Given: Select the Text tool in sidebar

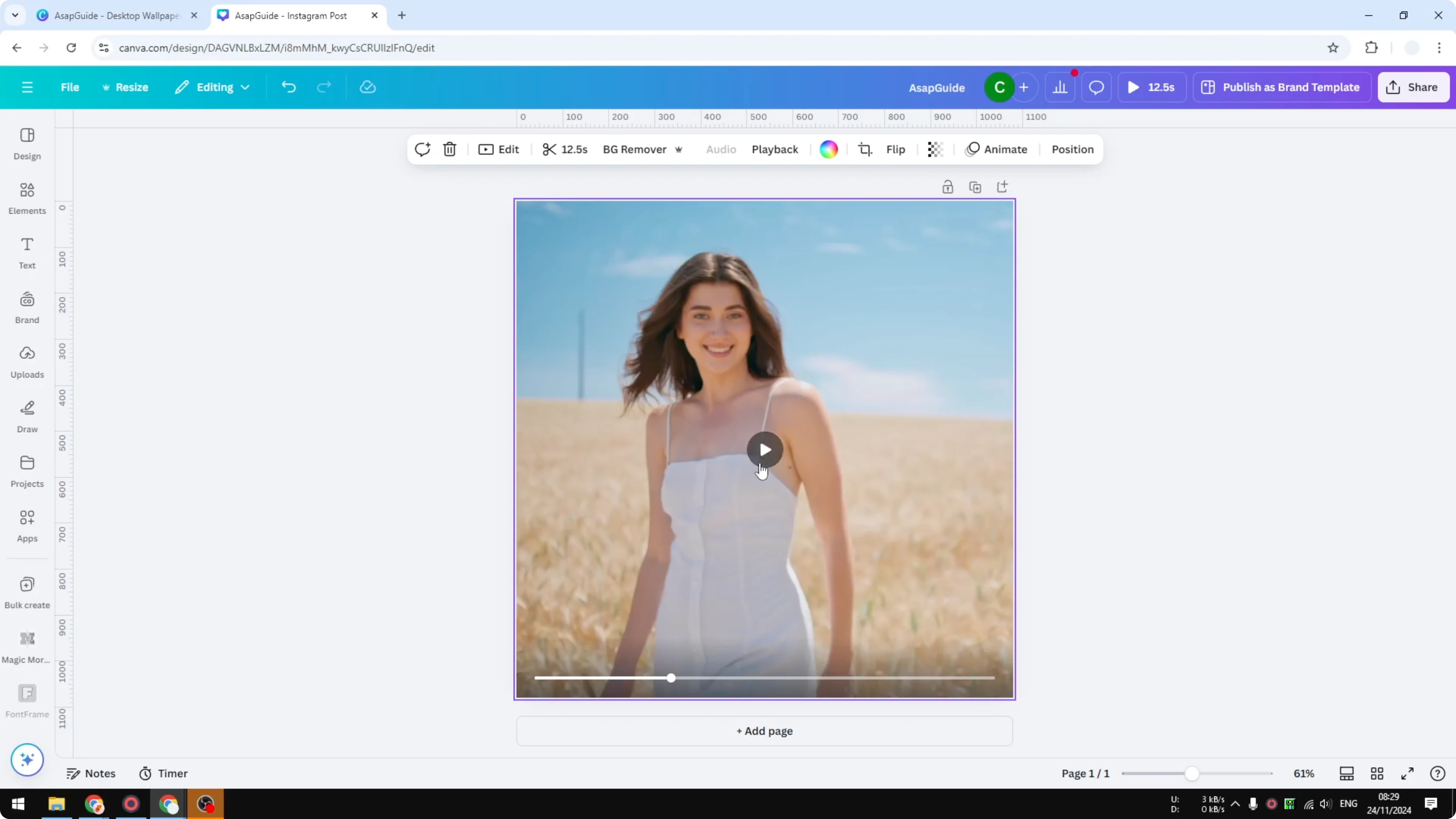Looking at the screenshot, I should pos(27,253).
